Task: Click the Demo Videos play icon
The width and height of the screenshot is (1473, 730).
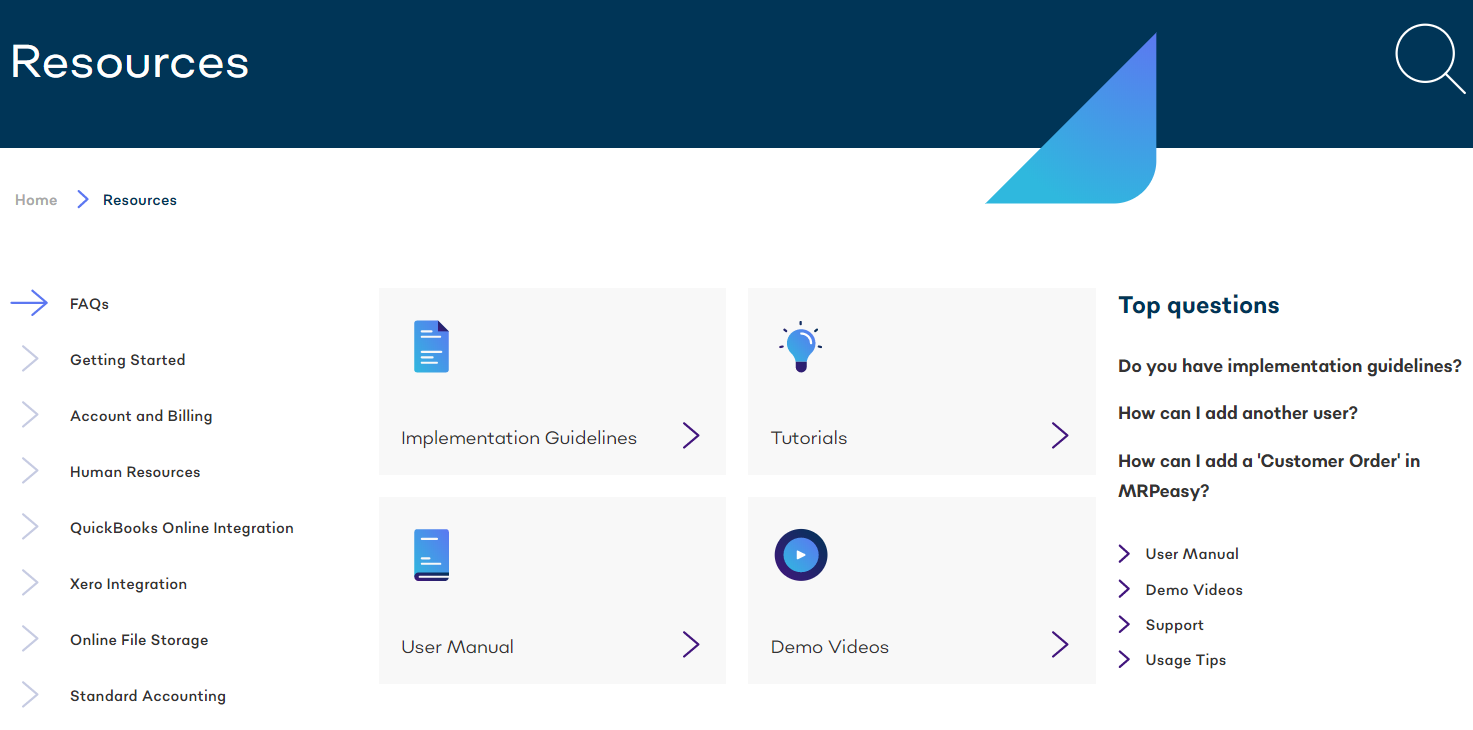Action: [x=800, y=555]
